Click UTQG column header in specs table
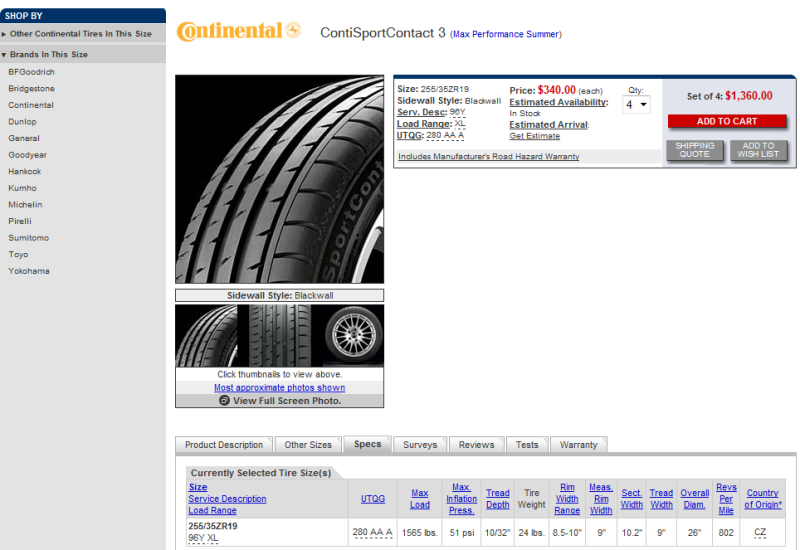 [x=373, y=499]
